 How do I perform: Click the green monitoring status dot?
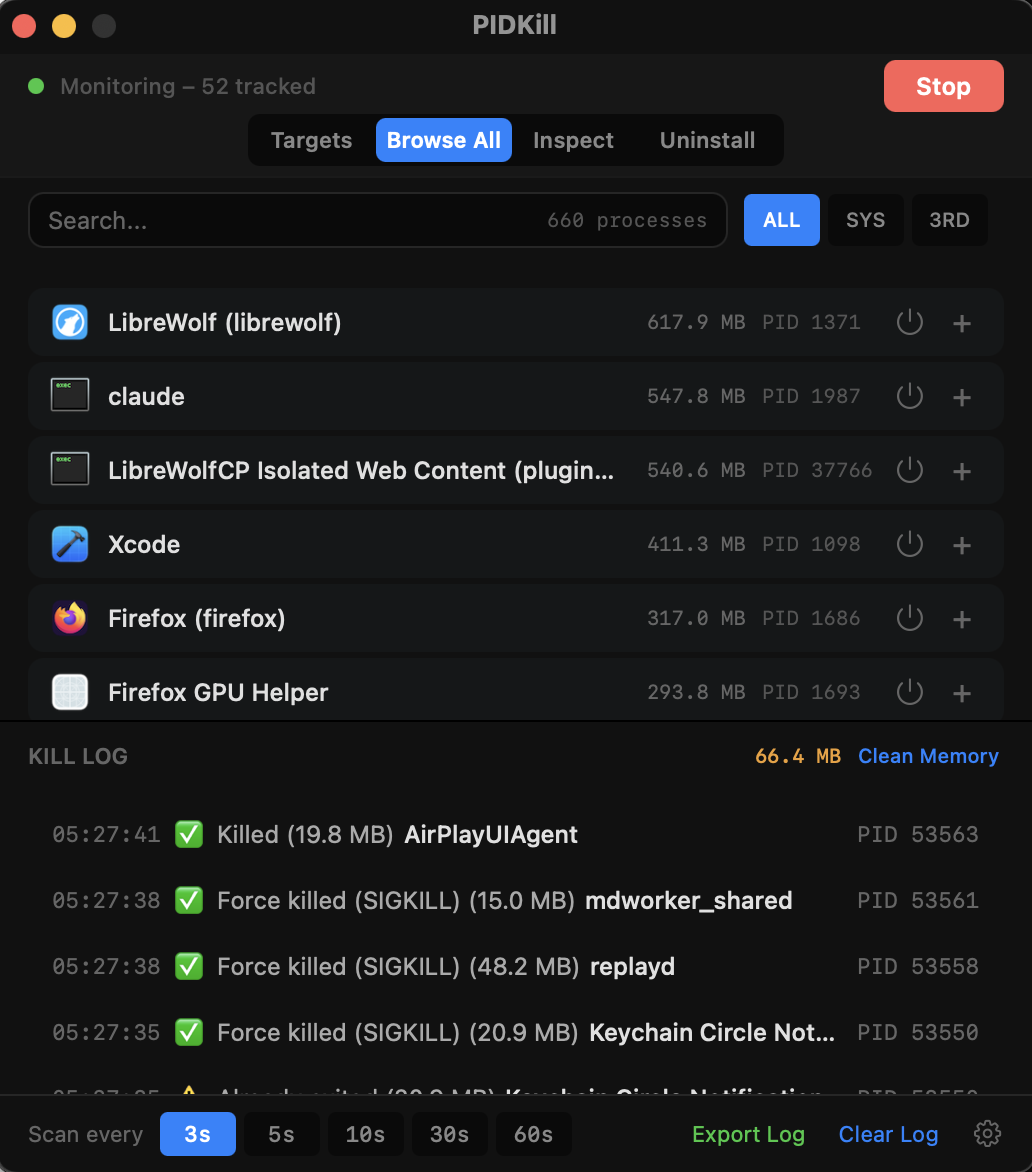click(x=36, y=86)
